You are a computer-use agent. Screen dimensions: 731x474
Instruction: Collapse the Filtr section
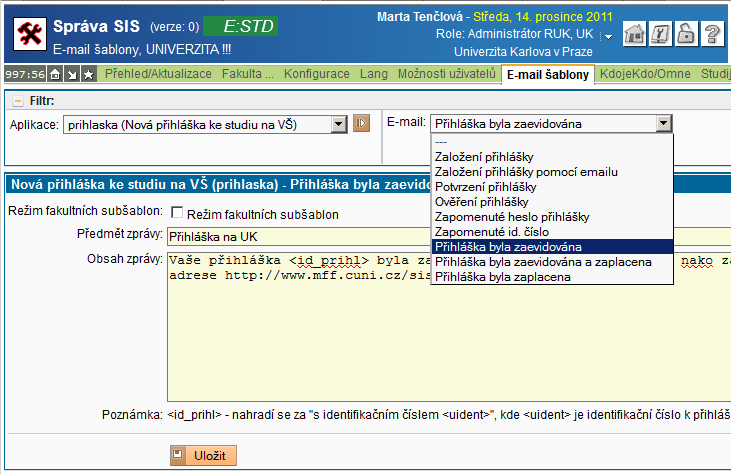pyautogui.click(x=17, y=101)
